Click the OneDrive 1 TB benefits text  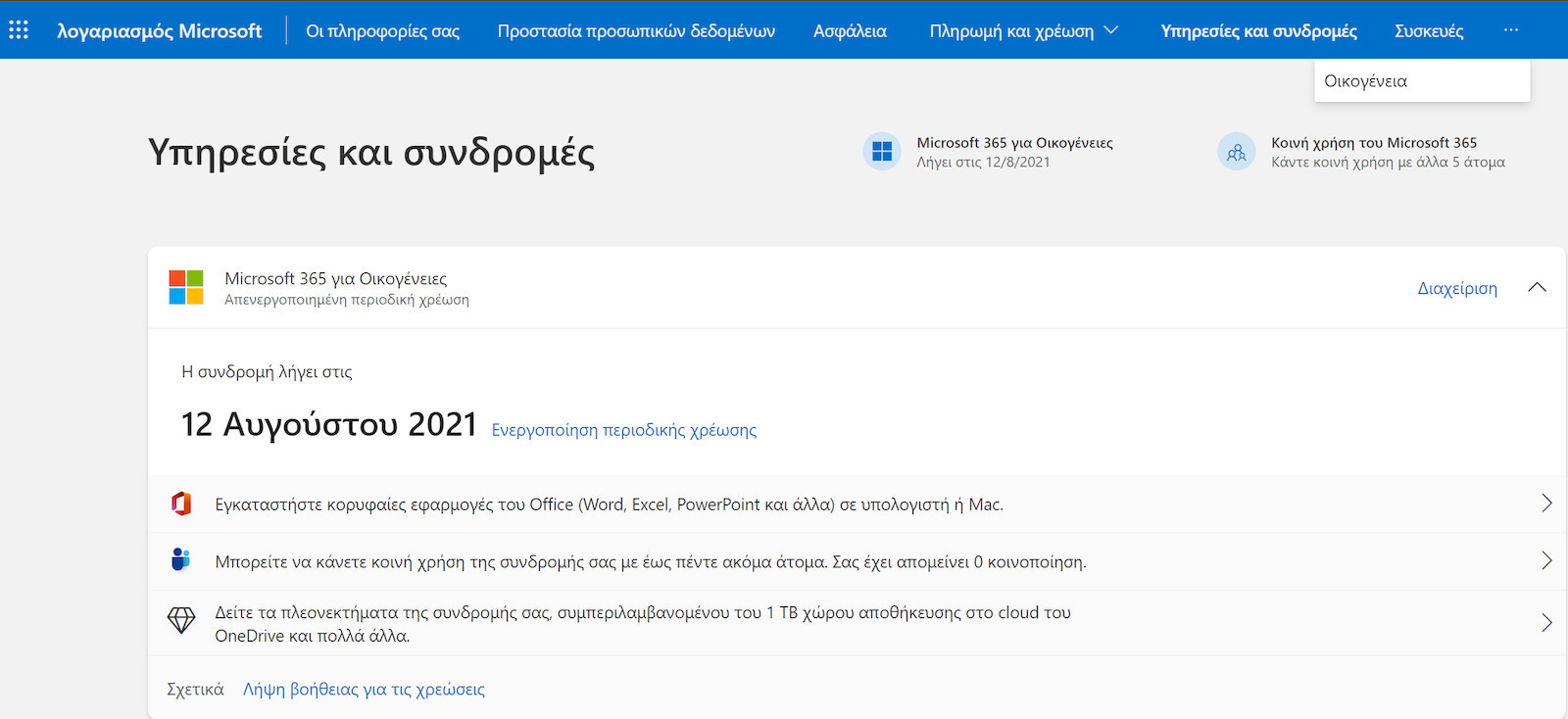click(643, 624)
